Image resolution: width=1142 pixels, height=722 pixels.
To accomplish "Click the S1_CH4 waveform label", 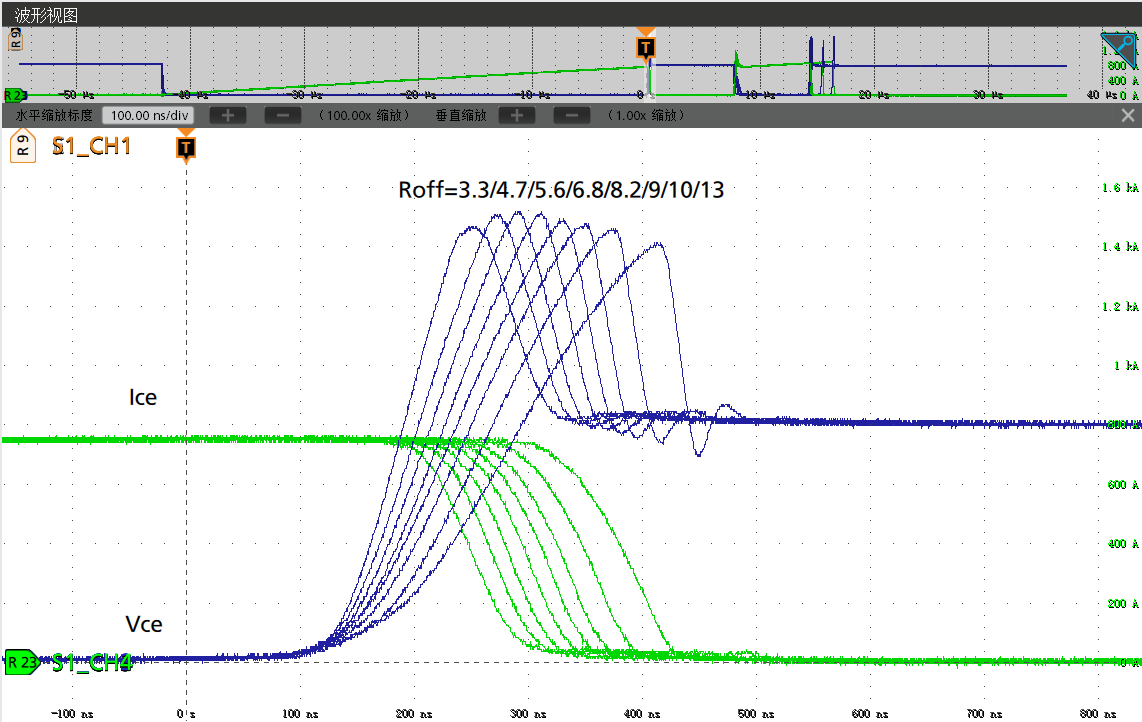I will (x=92, y=661).
